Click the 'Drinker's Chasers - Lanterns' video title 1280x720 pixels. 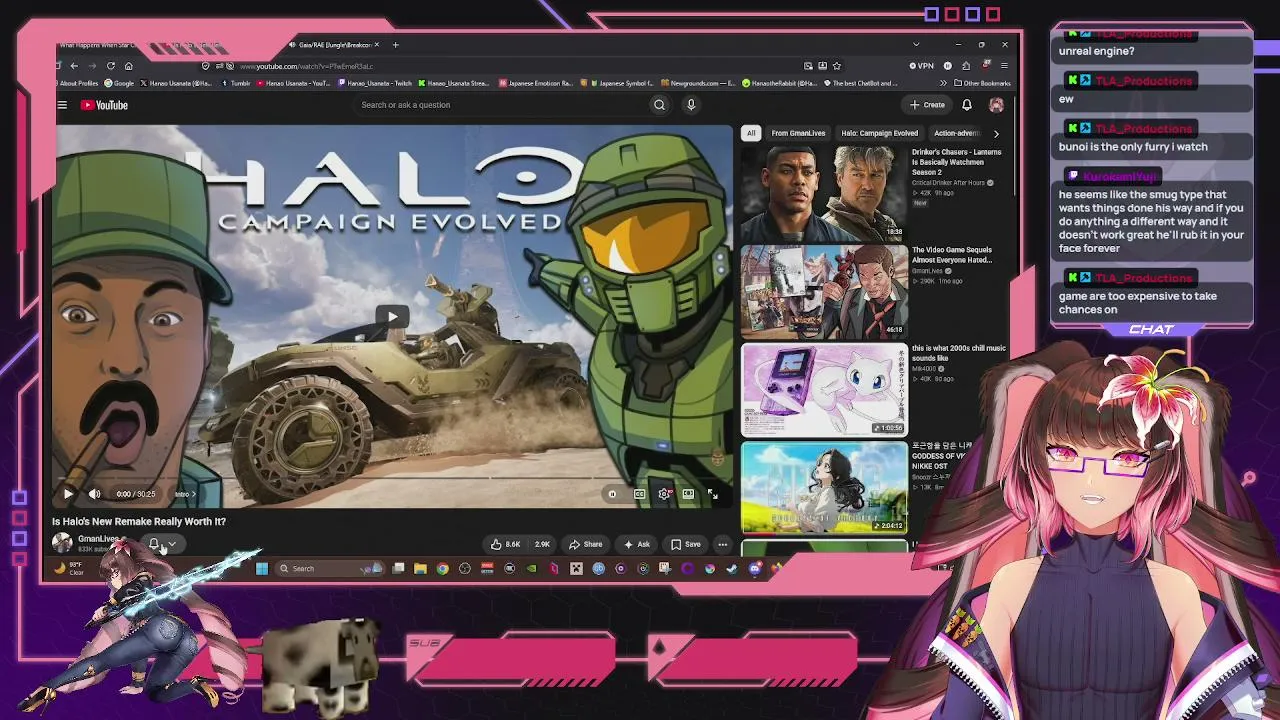point(957,162)
